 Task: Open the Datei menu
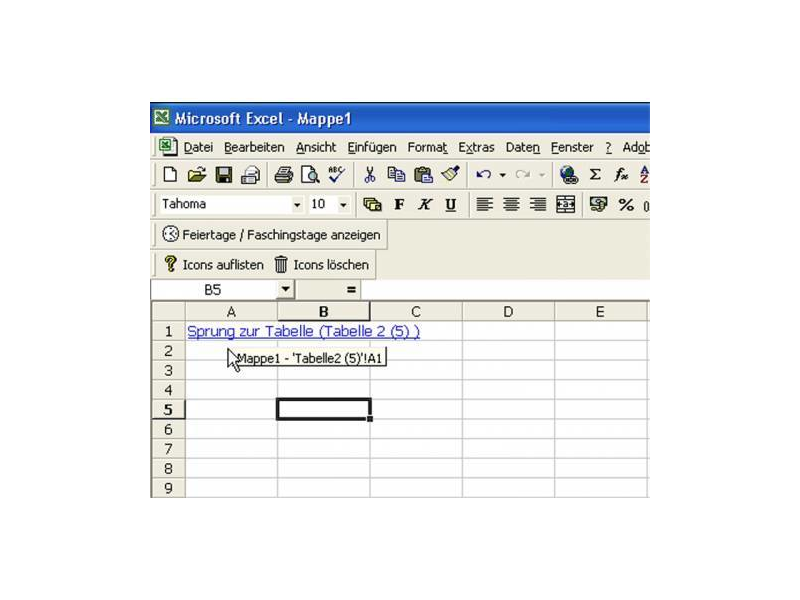198,147
